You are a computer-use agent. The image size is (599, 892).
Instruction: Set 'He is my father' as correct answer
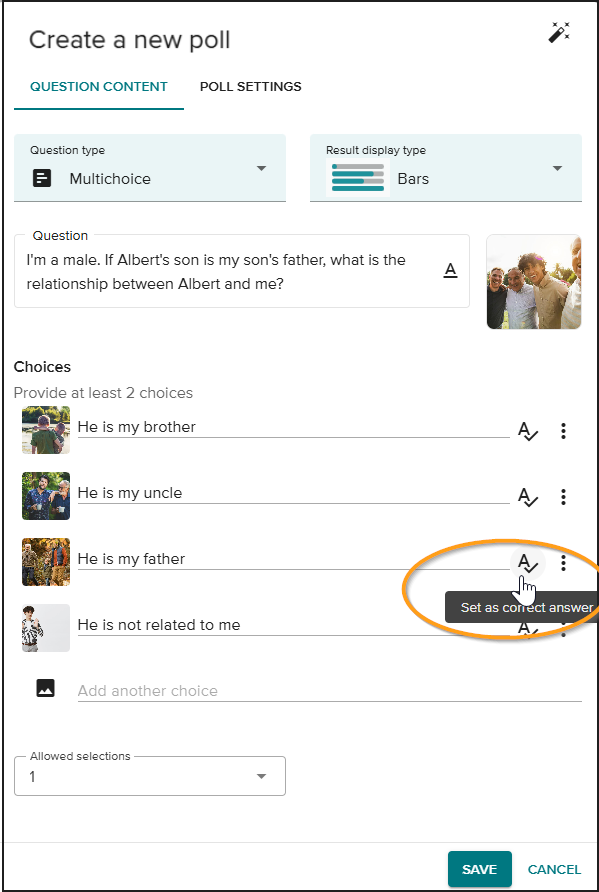pyautogui.click(x=528, y=563)
